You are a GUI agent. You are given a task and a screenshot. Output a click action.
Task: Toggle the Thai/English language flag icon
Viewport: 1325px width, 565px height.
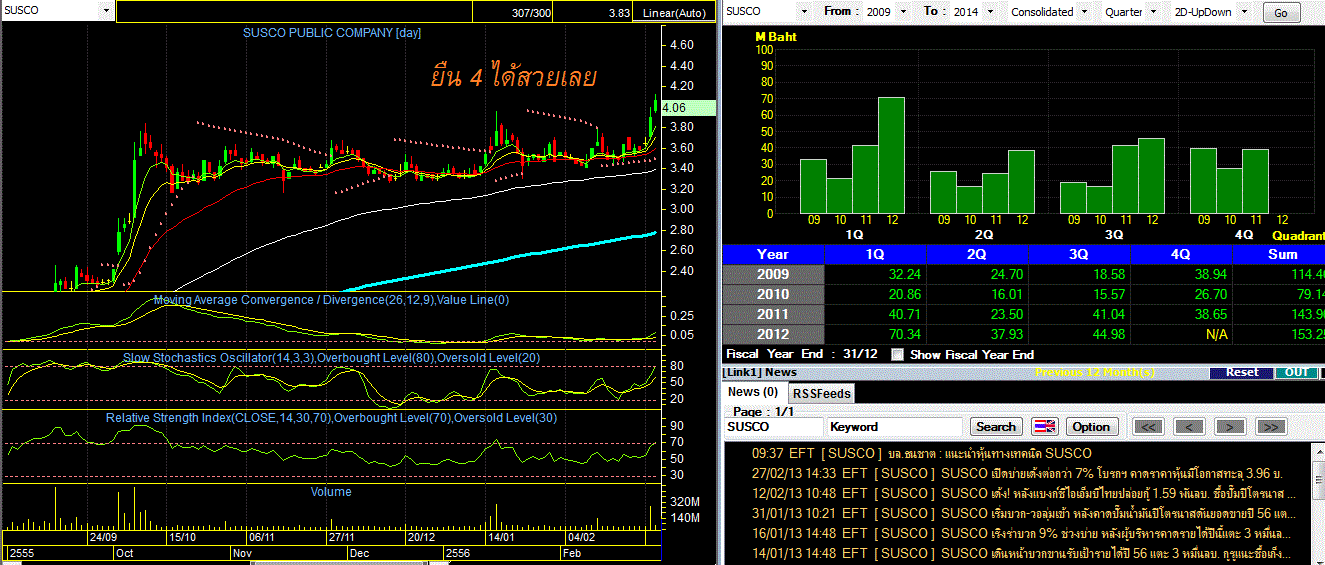[x=1044, y=427]
